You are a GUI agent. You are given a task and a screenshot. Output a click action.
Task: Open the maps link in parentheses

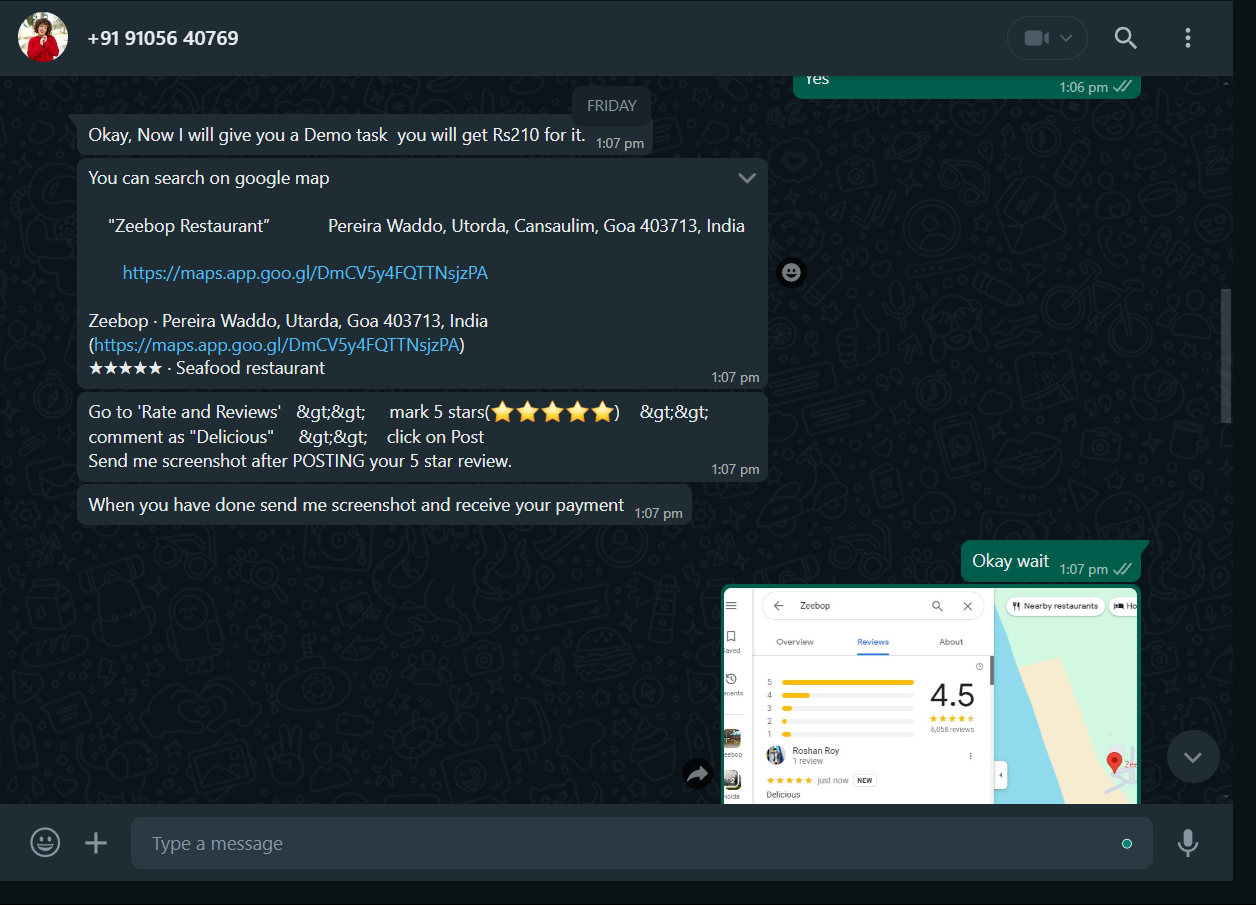point(277,345)
